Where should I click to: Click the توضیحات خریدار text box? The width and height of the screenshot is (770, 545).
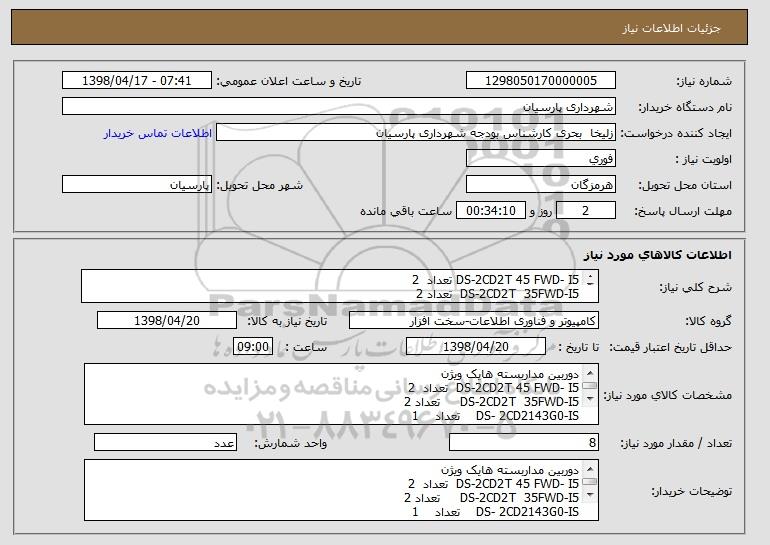[x=341, y=490]
